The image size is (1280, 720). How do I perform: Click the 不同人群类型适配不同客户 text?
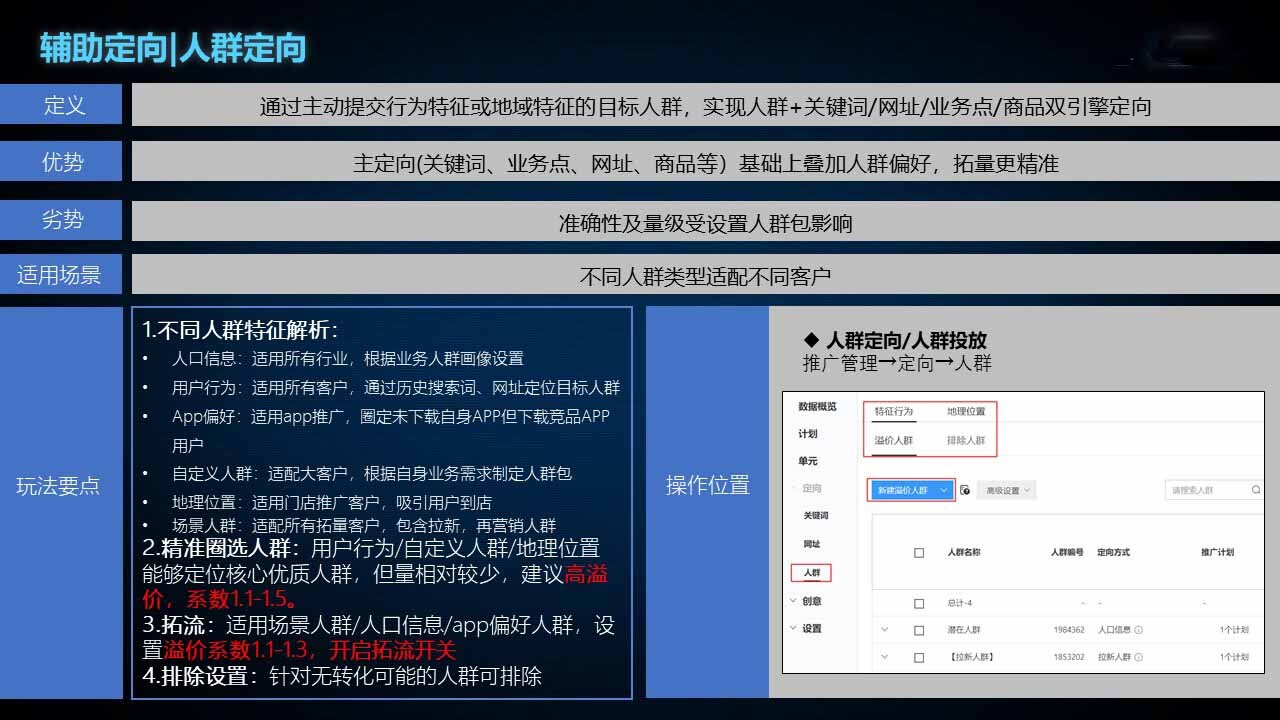[x=706, y=276]
